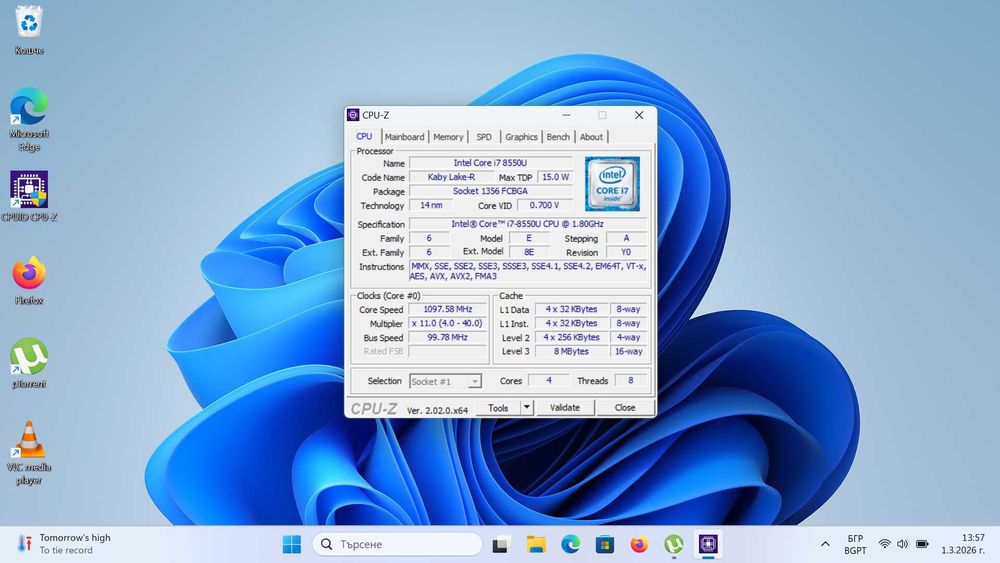Click the Task View taskbar icon

[x=502, y=544]
